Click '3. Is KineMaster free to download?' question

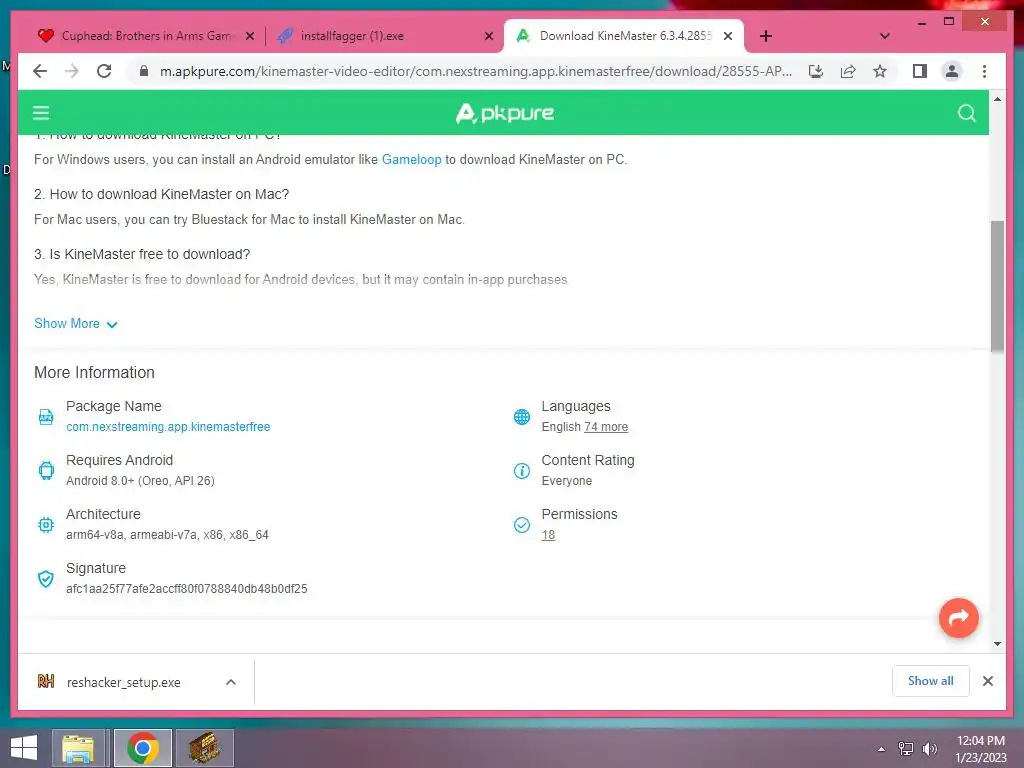pyautogui.click(x=142, y=254)
